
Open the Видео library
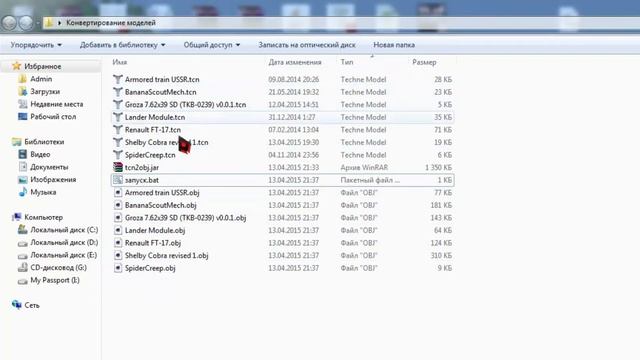[40, 154]
